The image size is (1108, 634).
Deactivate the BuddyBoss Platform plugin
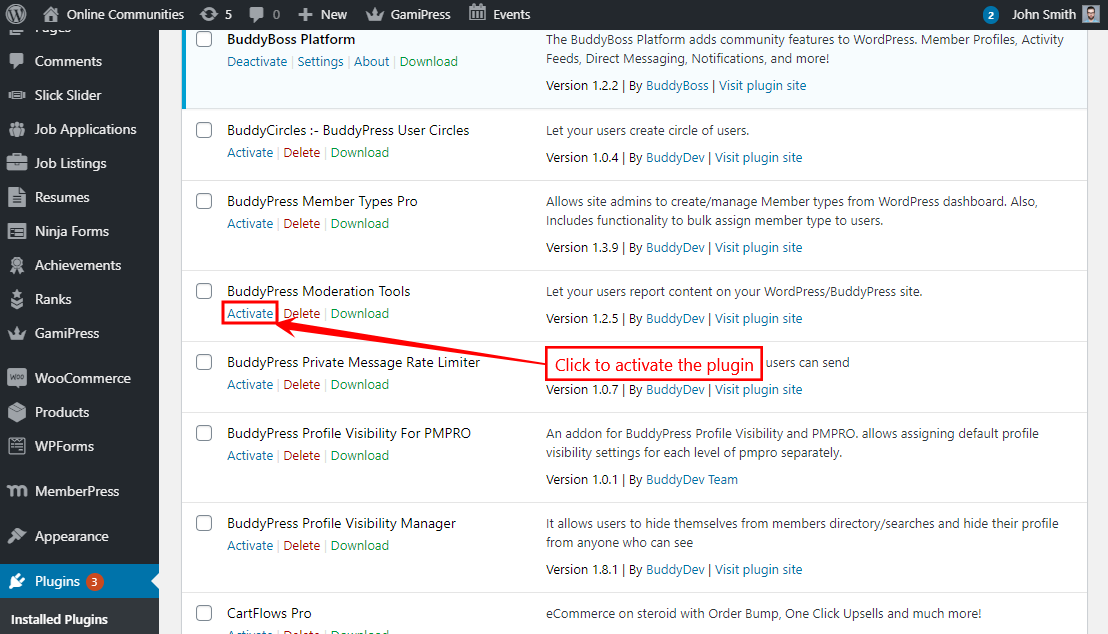coord(257,61)
